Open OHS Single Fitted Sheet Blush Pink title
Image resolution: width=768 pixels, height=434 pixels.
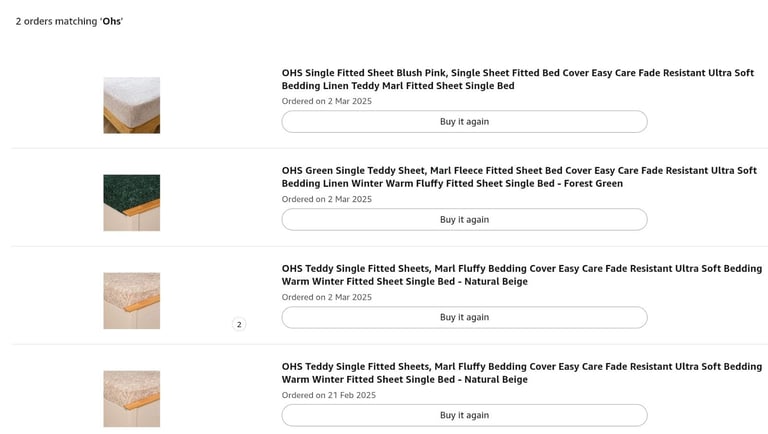point(518,79)
